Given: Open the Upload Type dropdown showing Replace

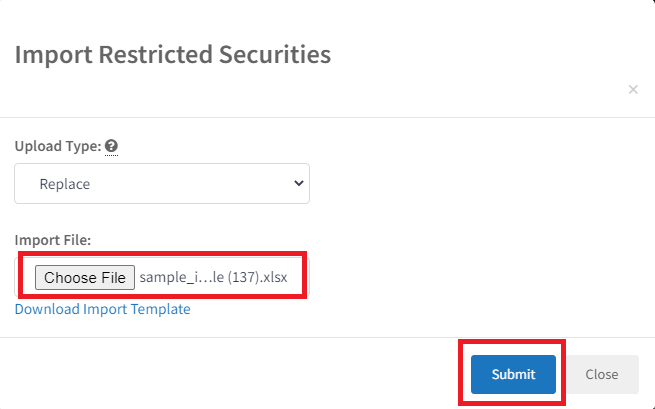Looking at the screenshot, I should [162, 183].
